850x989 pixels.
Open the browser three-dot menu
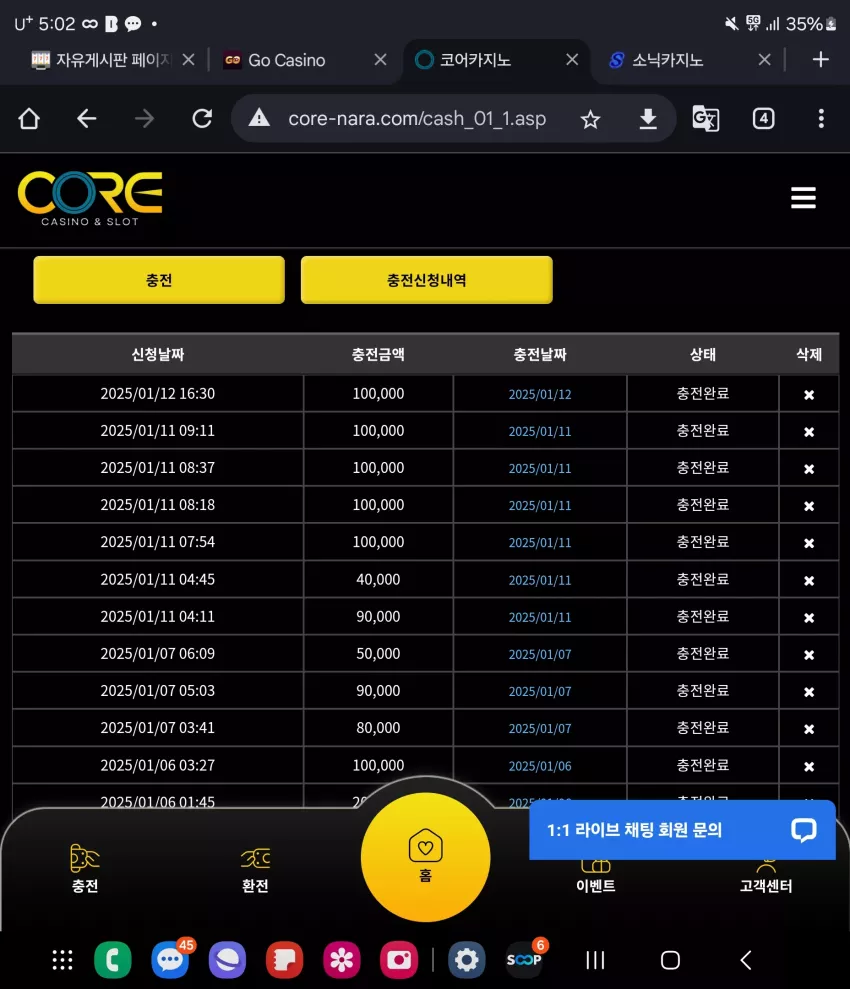[x=821, y=119]
